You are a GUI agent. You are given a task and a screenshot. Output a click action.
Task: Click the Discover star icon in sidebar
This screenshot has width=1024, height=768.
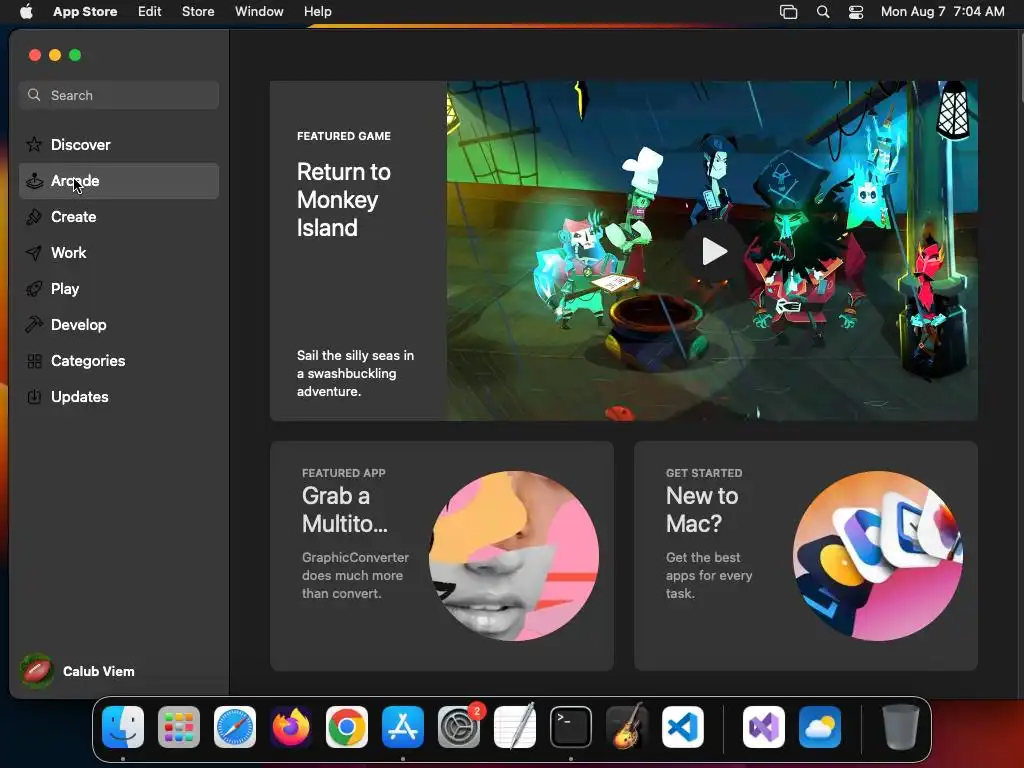tap(34, 144)
